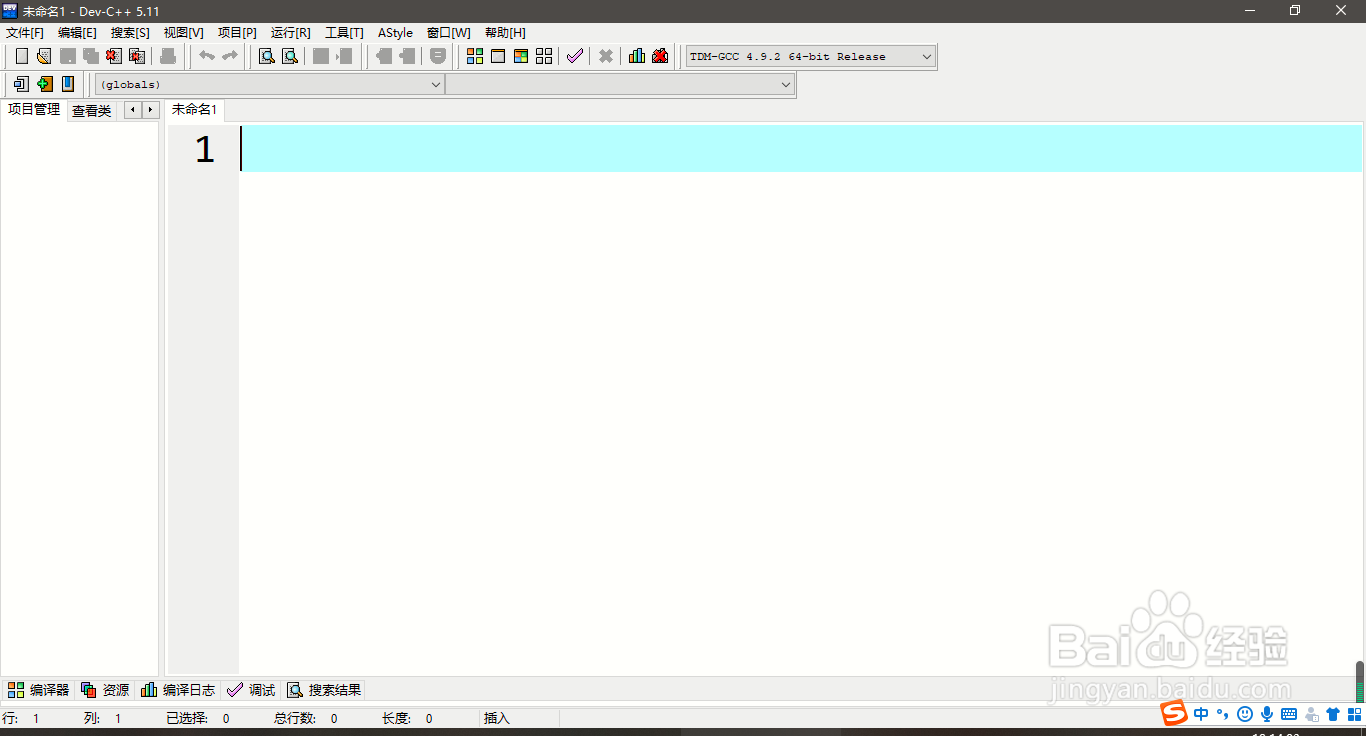Click the blue book icon in second toolbar
The height and width of the screenshot is (736, 1366).
pyautogui.click(x=68, y=84)
